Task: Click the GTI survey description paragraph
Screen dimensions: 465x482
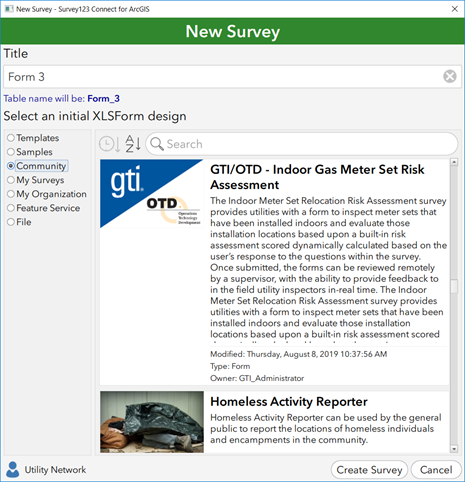Action: pyautogui.click(x=328, y=270)
